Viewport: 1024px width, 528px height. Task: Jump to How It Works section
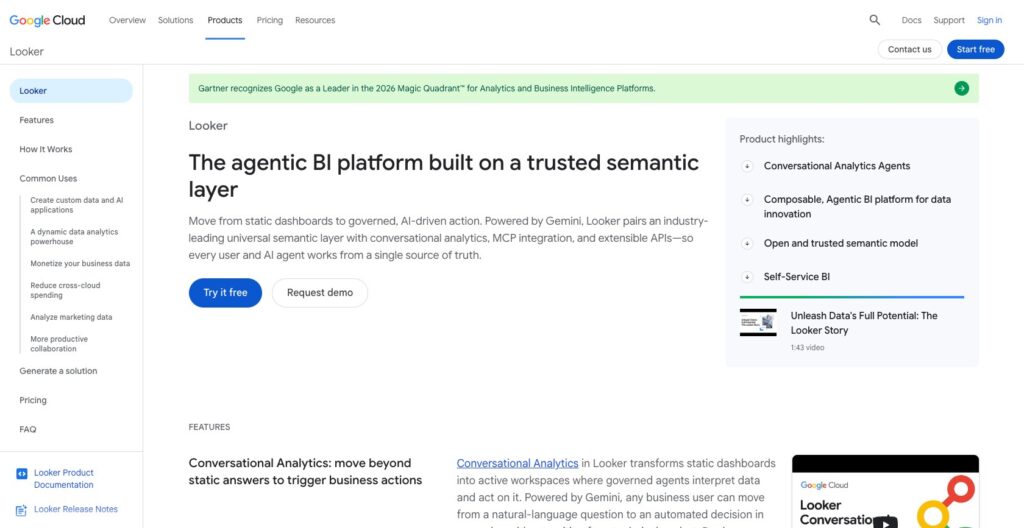(x=46, y=150)
